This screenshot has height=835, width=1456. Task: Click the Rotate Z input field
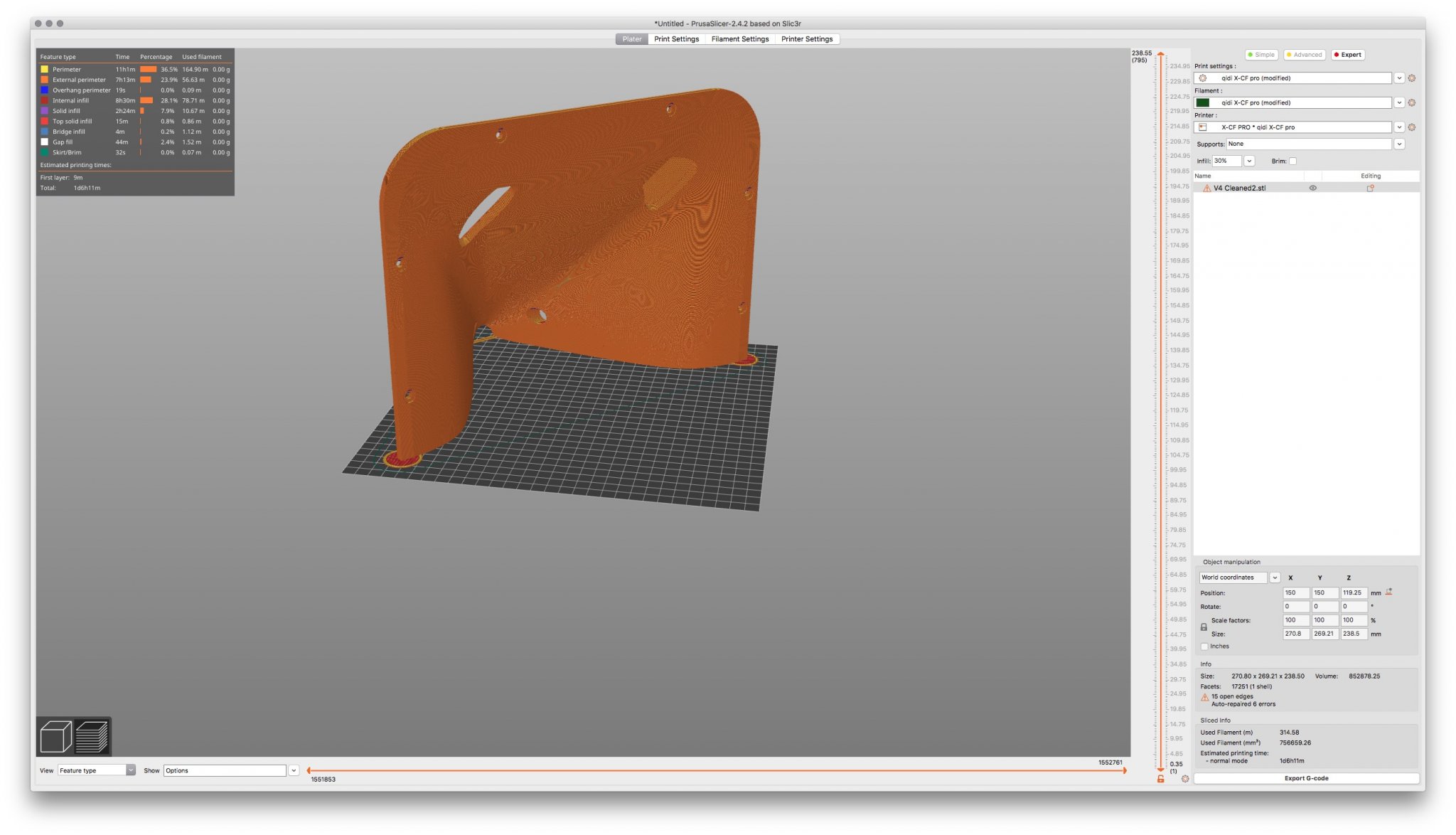pyautogui.click(x=1354, y=606)
